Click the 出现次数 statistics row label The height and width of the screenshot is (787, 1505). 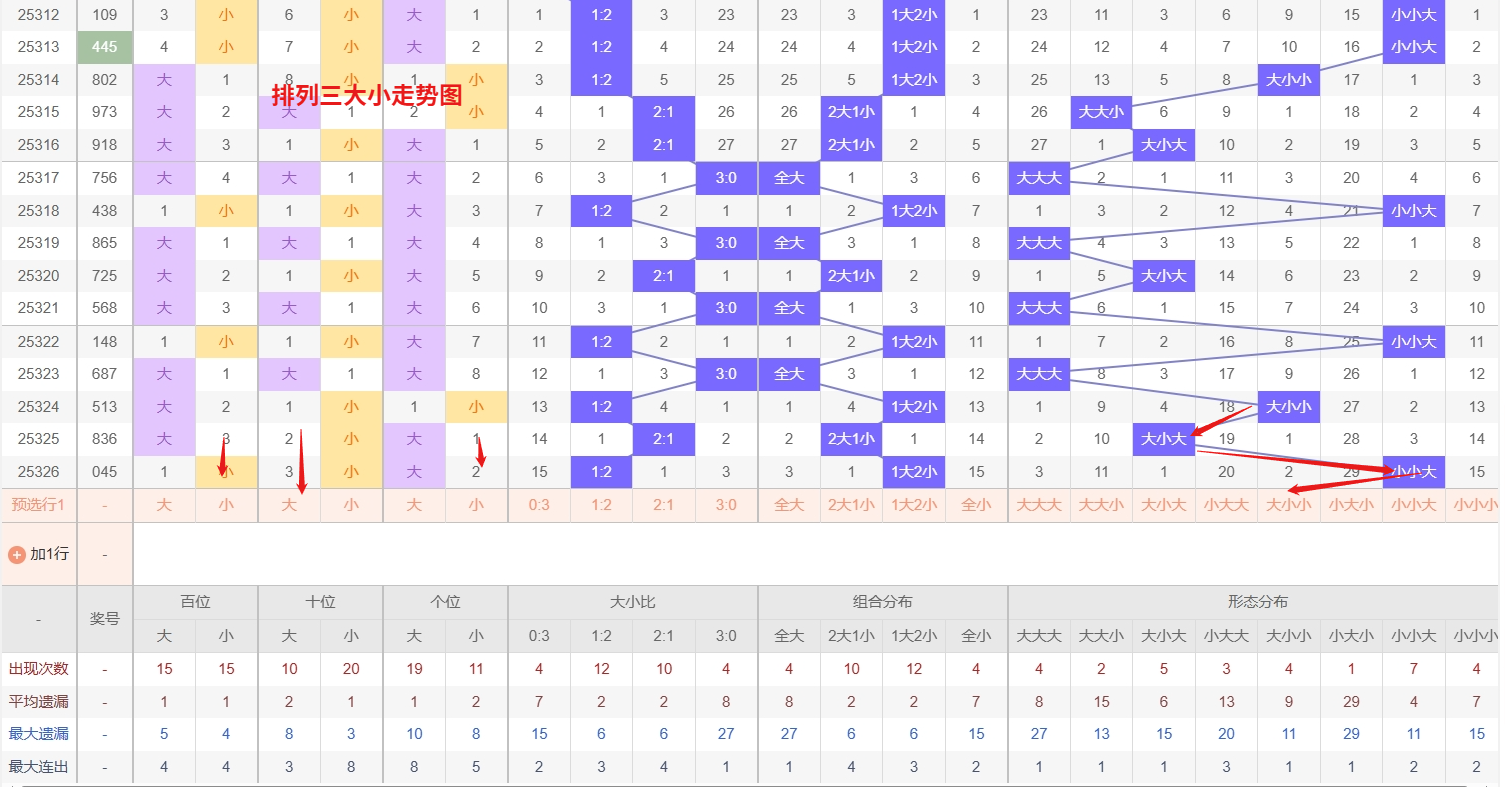[x=38, y=669]
